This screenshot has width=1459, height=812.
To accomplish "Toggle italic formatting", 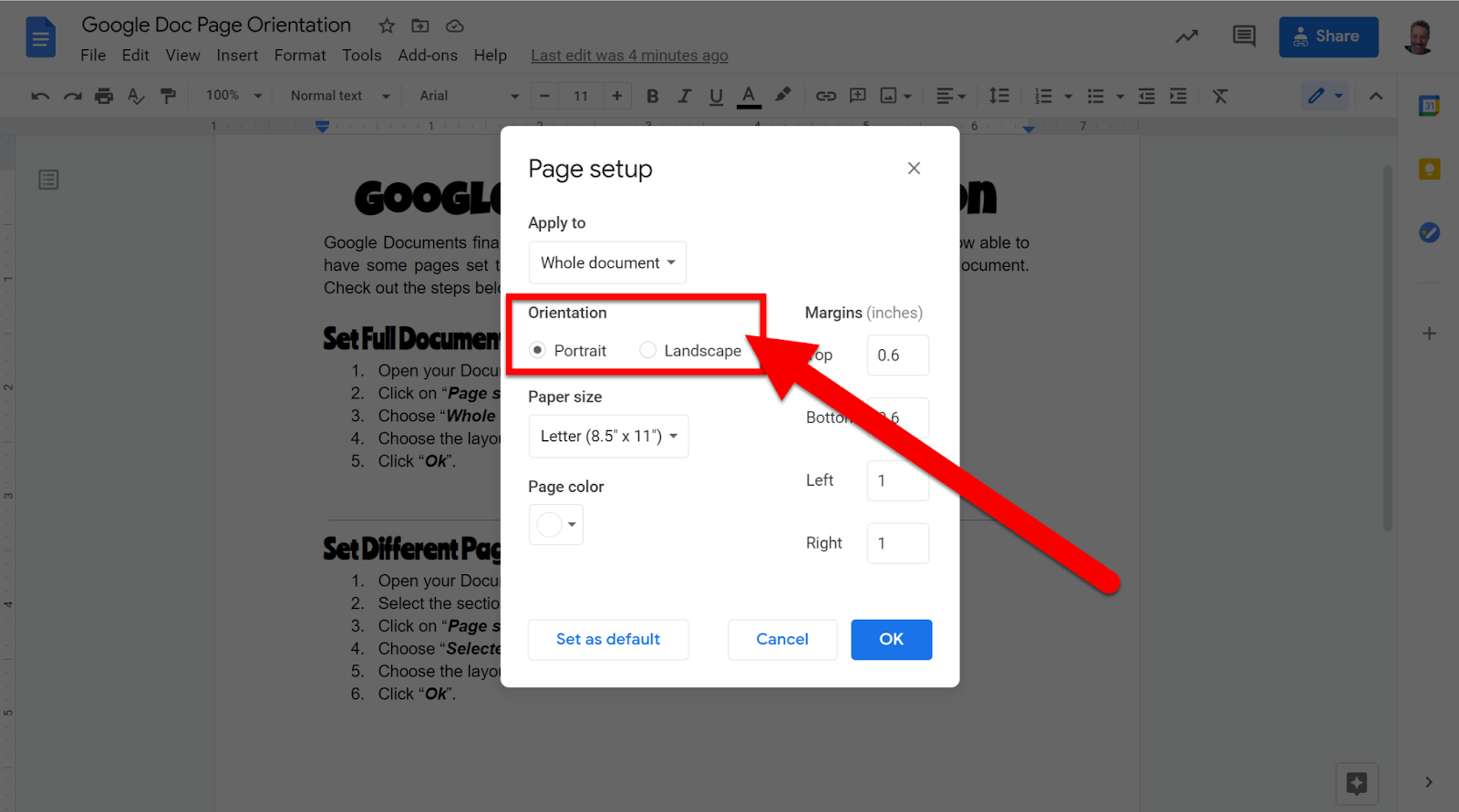I will pos(684,96).
